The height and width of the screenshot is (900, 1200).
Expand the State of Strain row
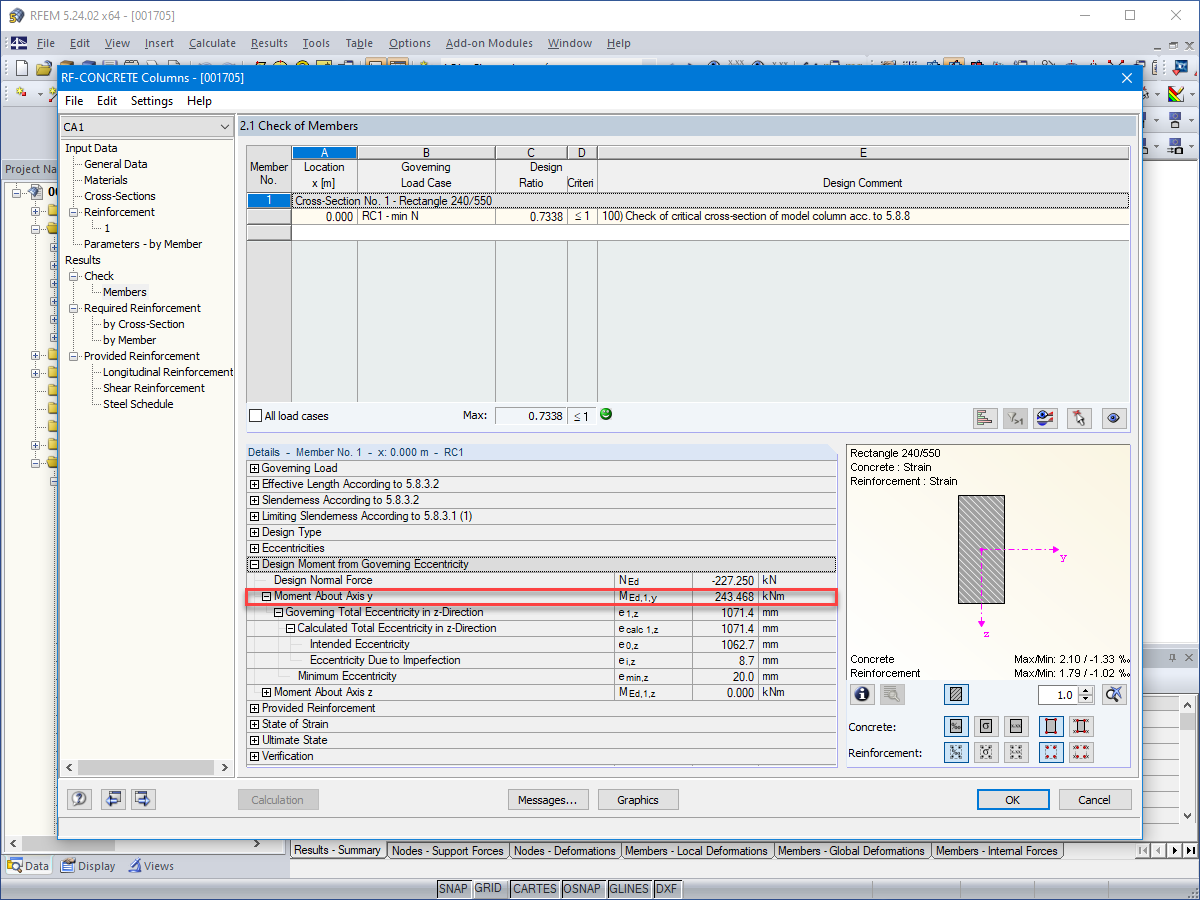[x=254, y=724]
